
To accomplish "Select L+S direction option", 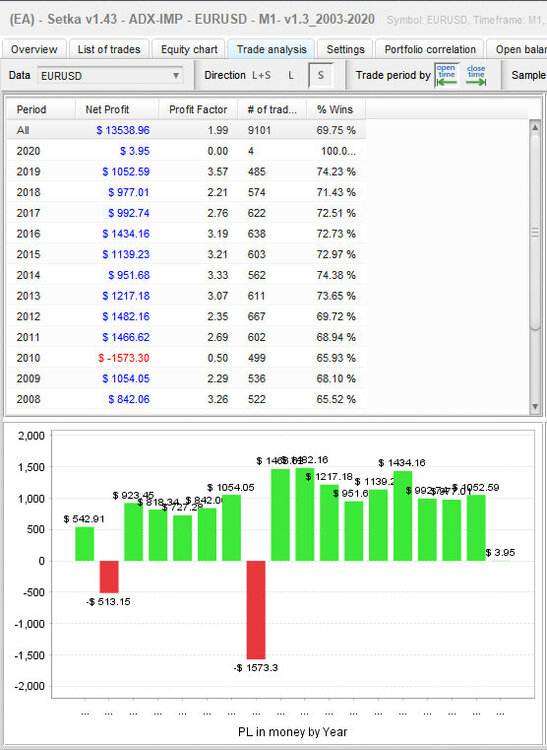I will [x=261, y=75].
